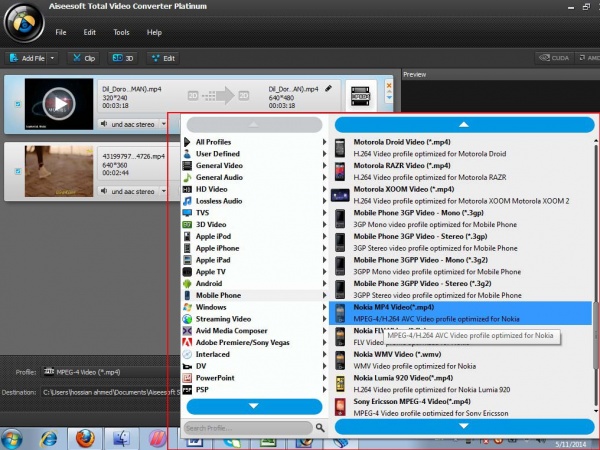Open the Help menu

154,33
